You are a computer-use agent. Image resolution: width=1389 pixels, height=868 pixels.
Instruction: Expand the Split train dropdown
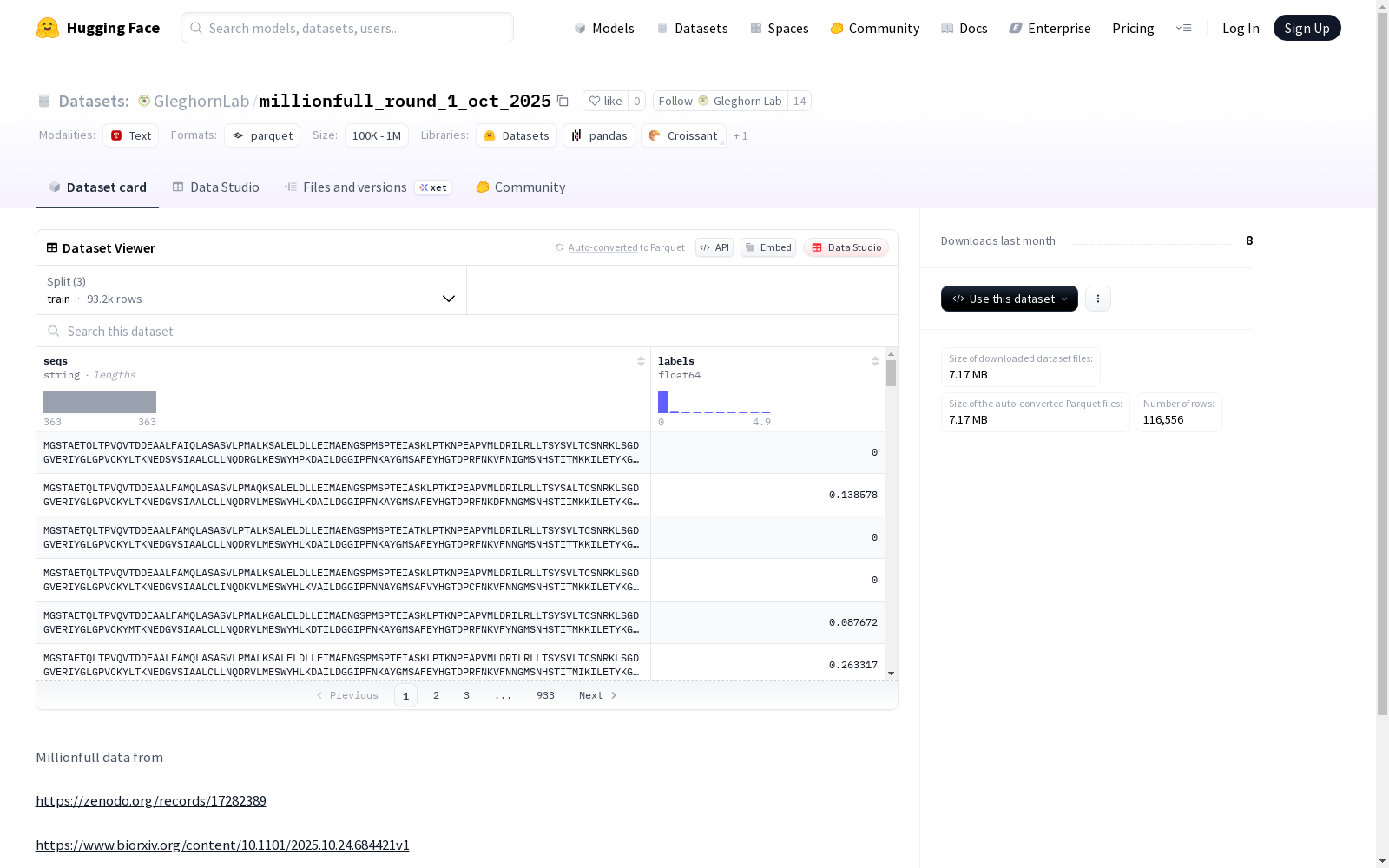tap(252, 290)
